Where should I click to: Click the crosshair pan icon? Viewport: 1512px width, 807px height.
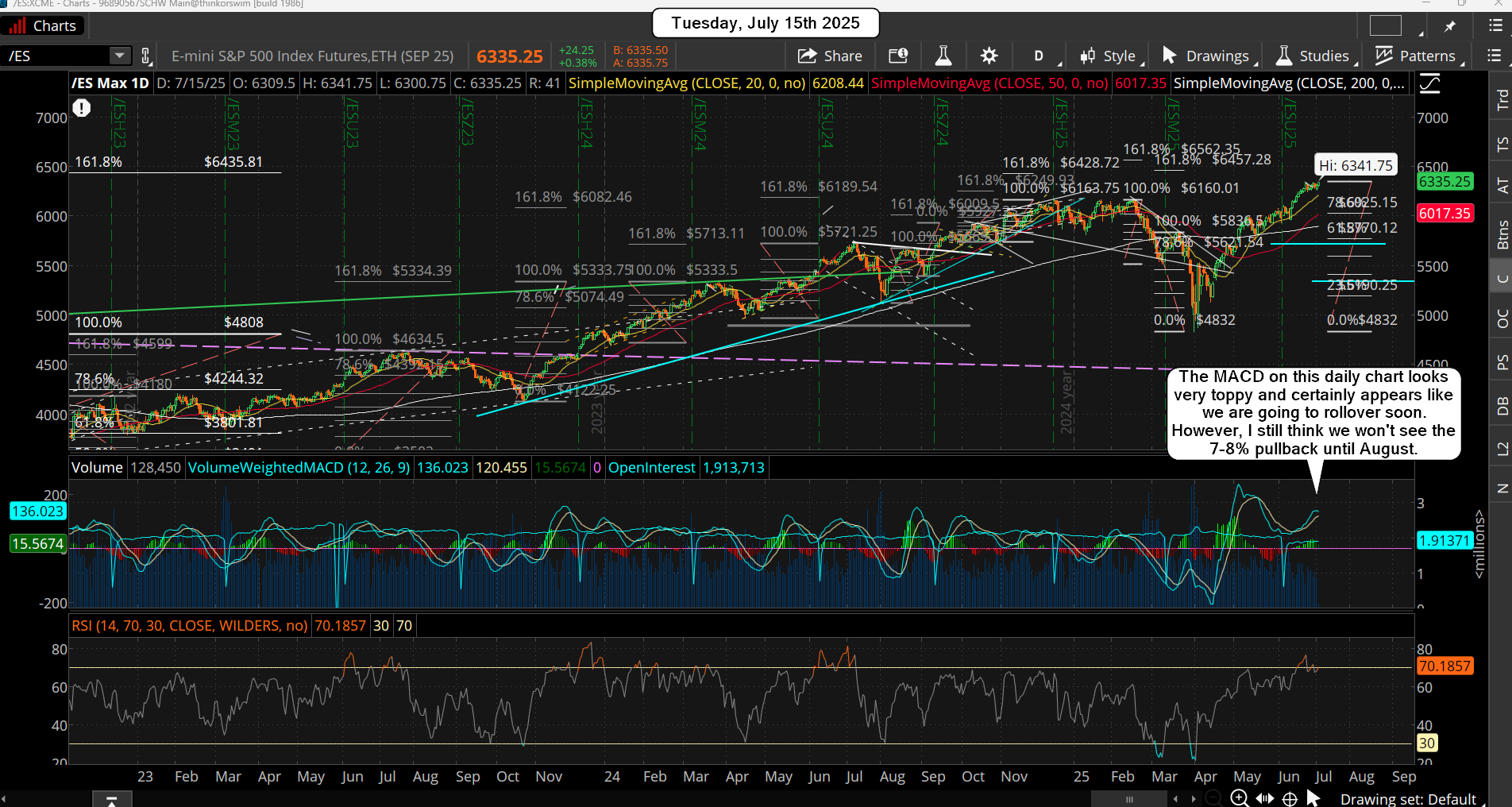coord(1290,798)
